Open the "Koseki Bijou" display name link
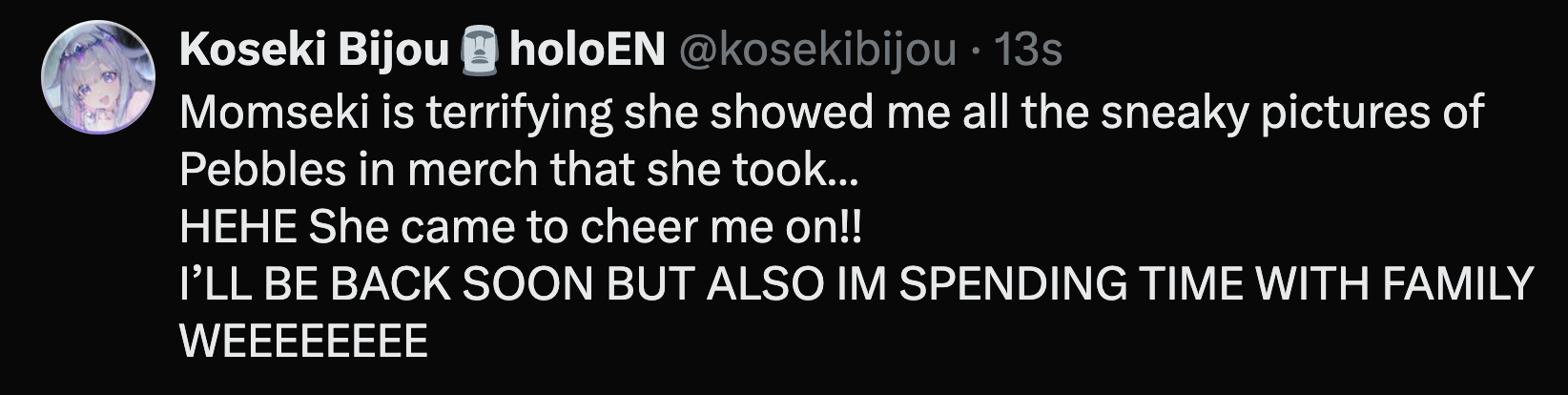Screen dimensions: 1568x395 (314, 52)
